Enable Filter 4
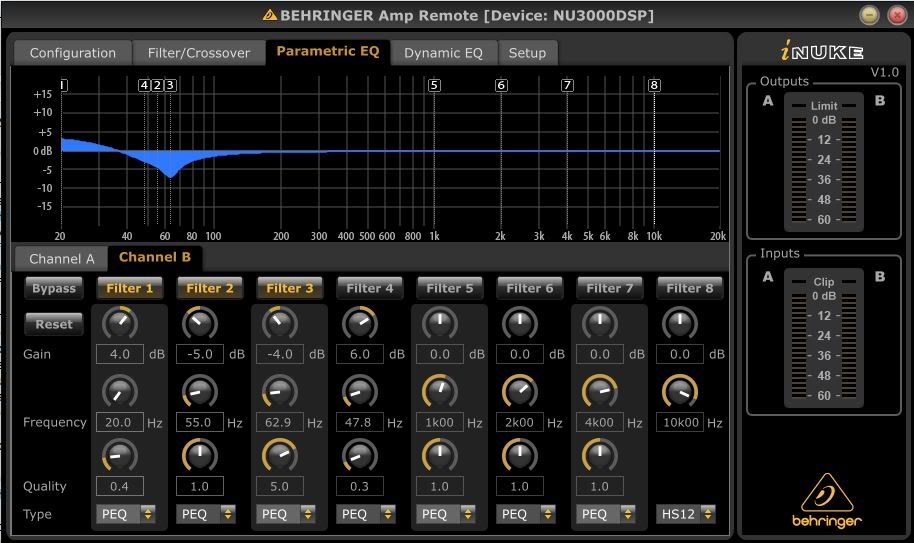 click(370, 288)
